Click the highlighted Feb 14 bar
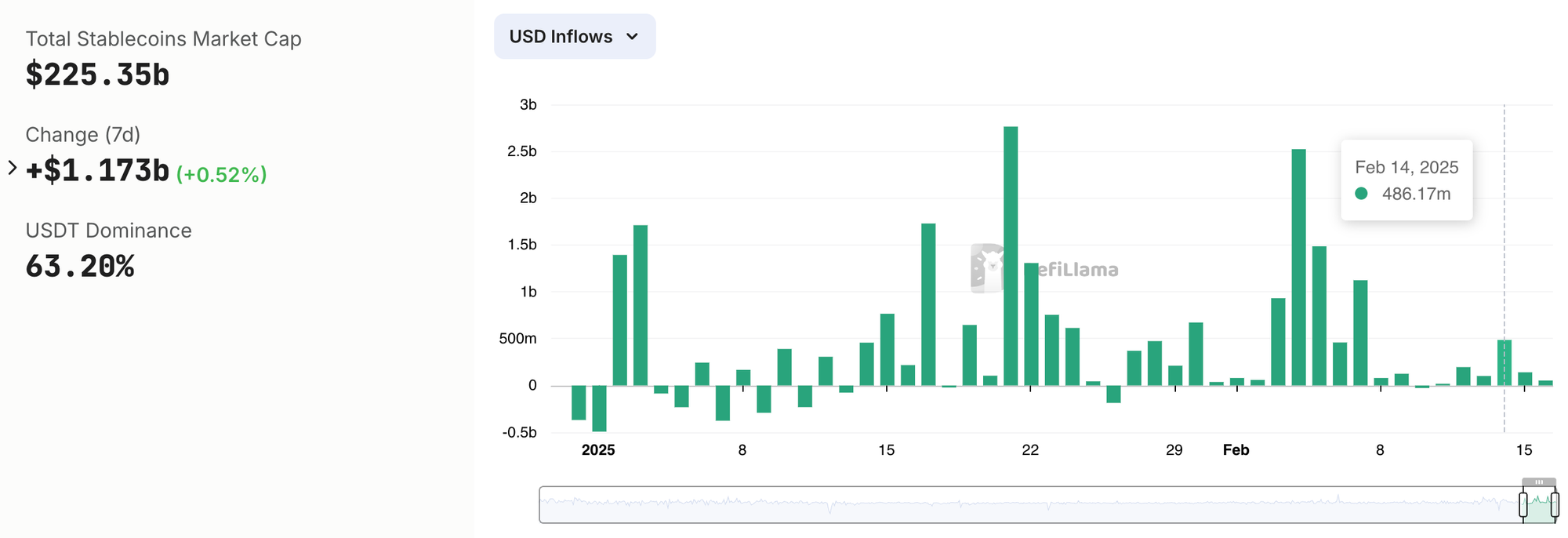The height and width of the screenshot is (538, 1568). pos(1504,362)
